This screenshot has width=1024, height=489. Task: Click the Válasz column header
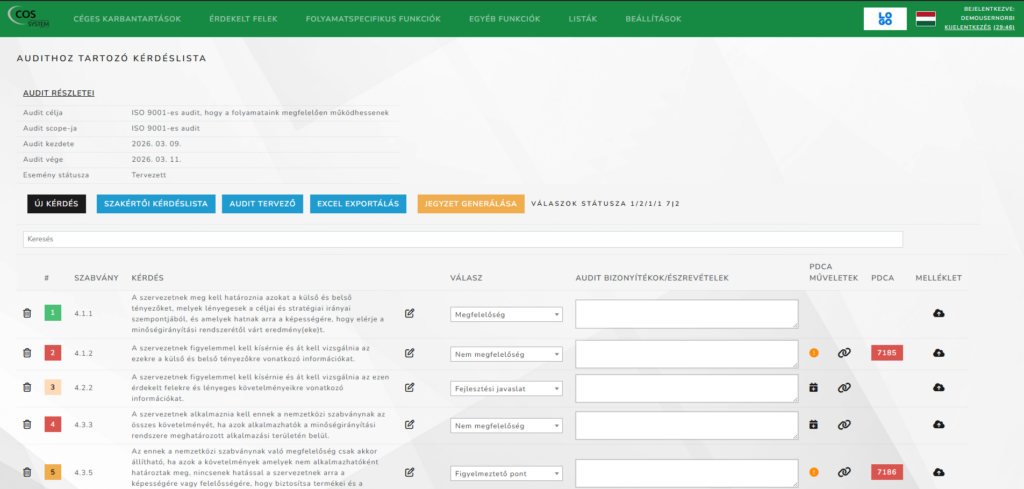coord(466,278)
